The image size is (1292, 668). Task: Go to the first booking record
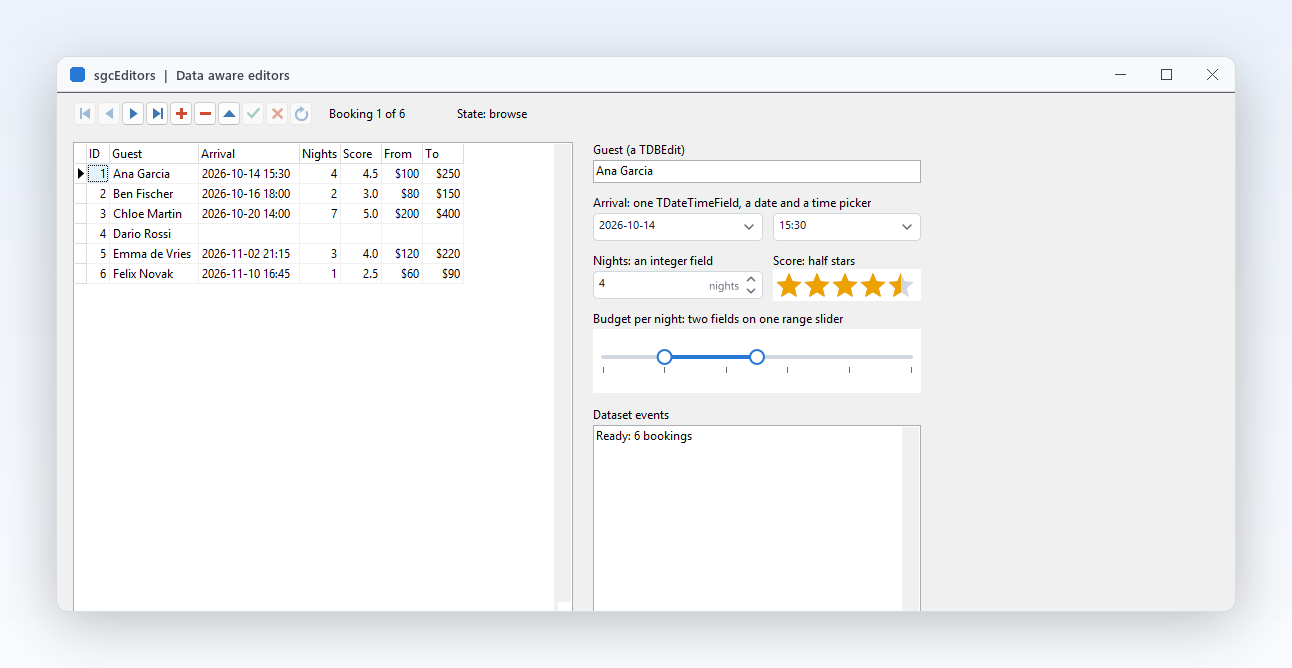(85, 114)
